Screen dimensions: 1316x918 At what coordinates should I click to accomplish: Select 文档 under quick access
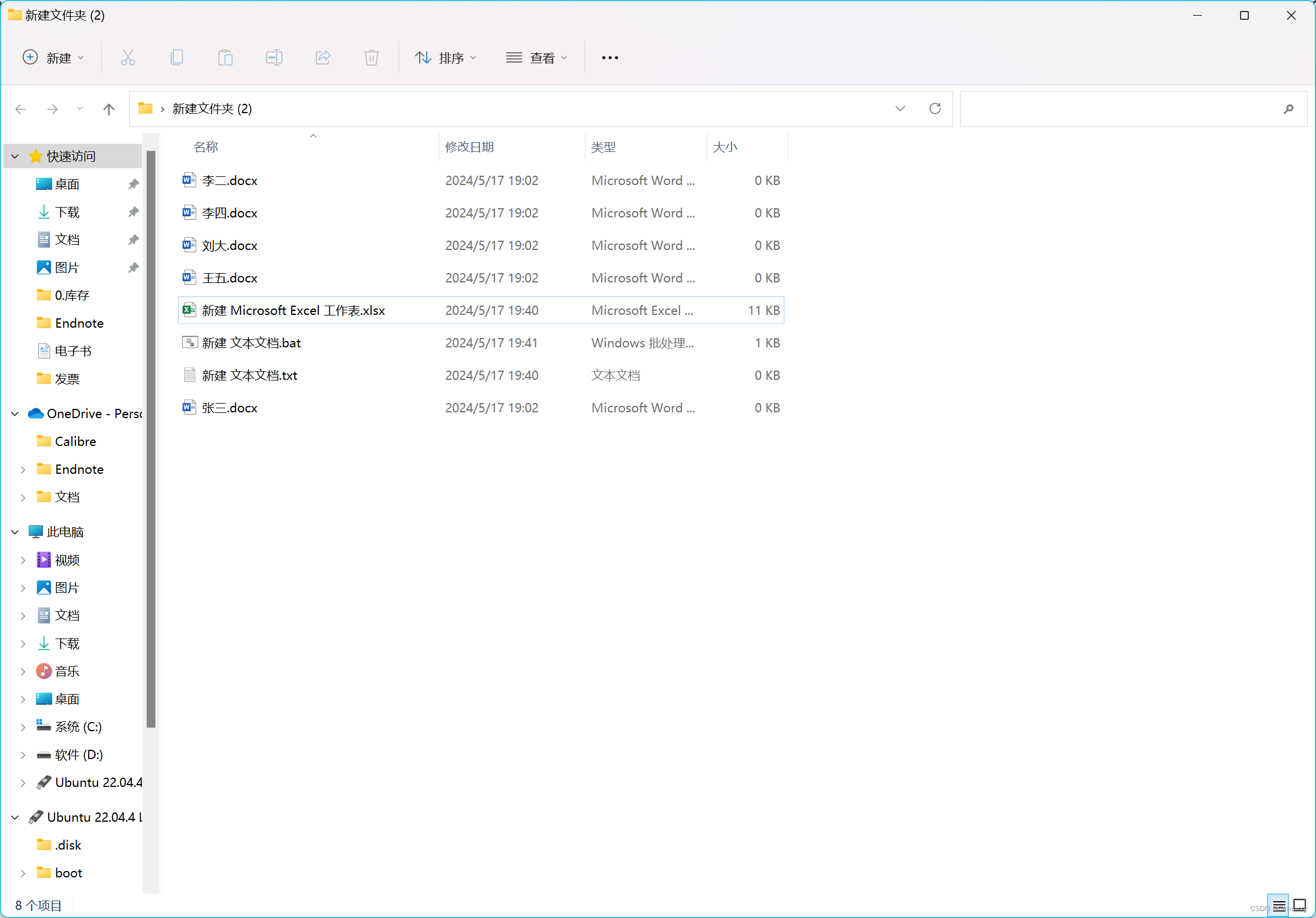pyautogui.click(x=67, y=240)
